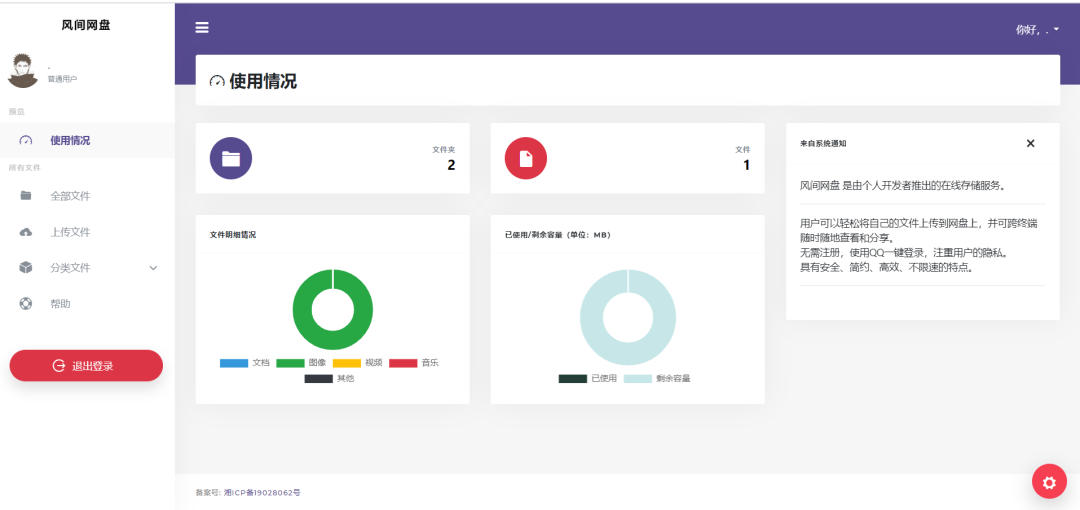Expand the 分类文件 chevron
The image size is (1080, 510).
coord(154,268)
